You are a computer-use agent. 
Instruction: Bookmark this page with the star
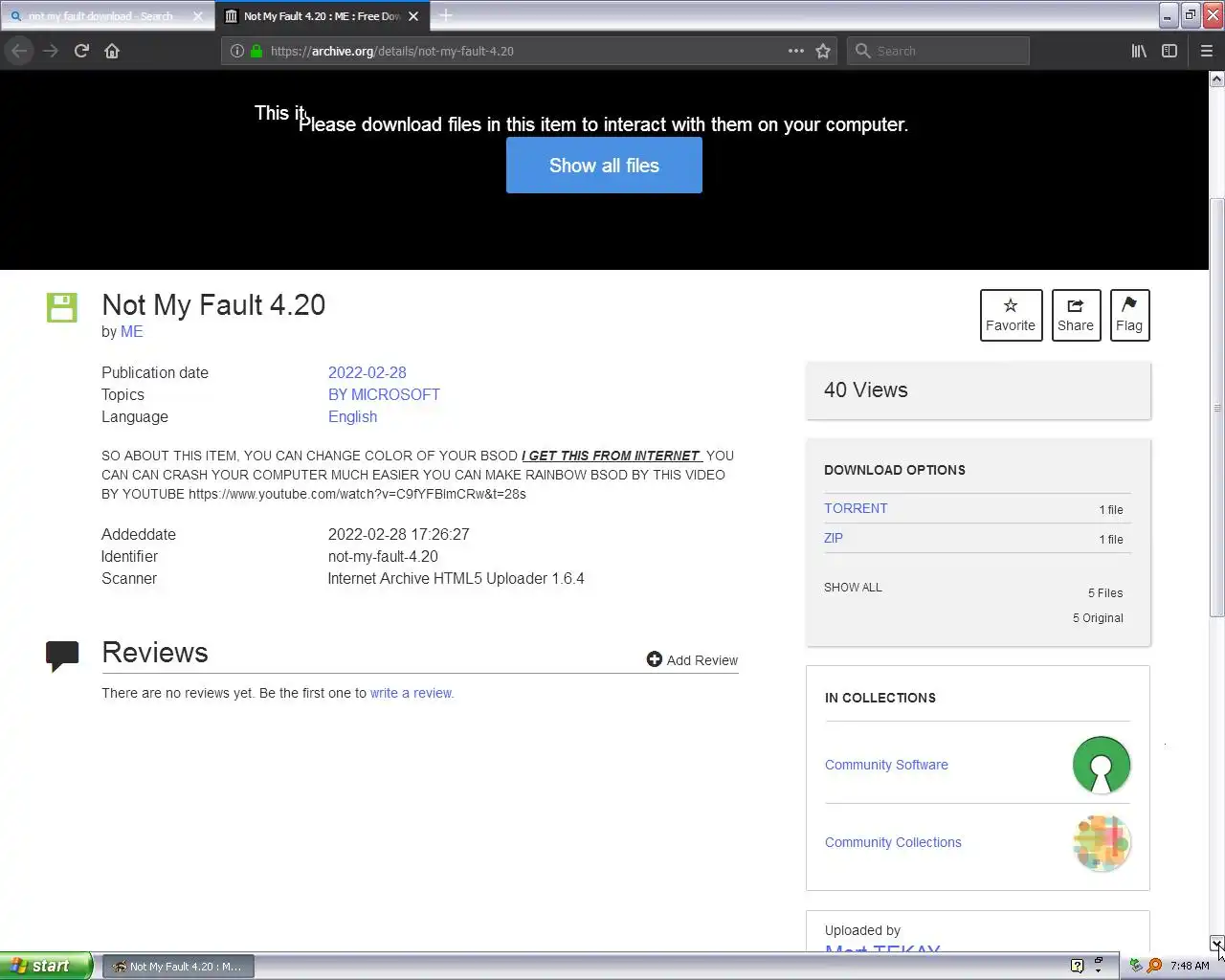tap(823, 51)
